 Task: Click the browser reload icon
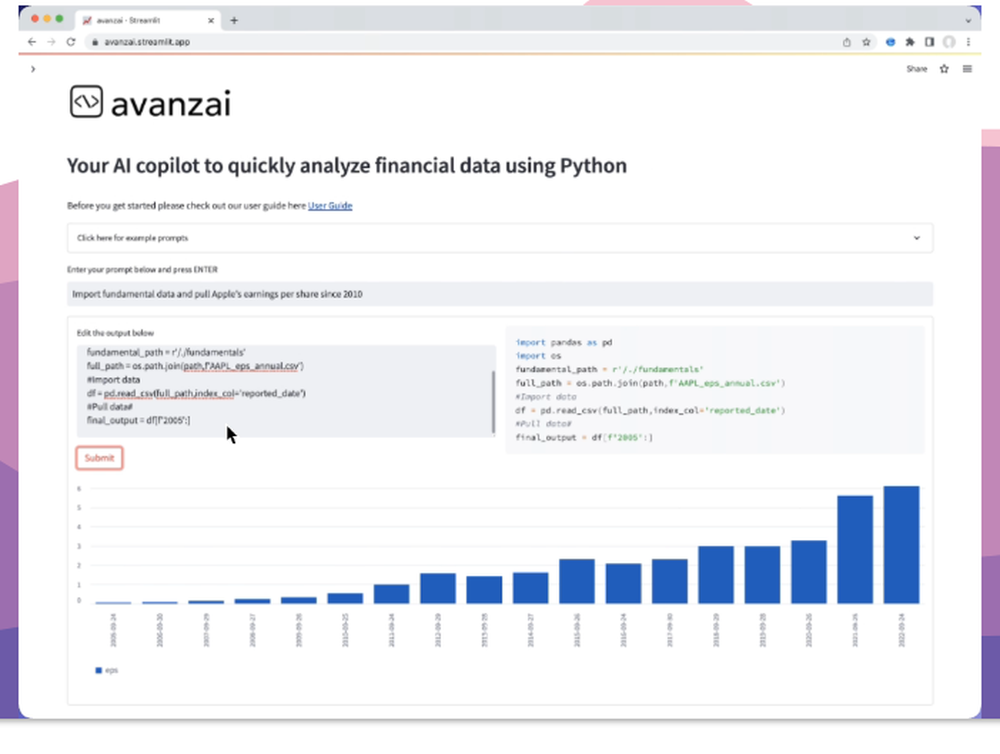point(70,42)
